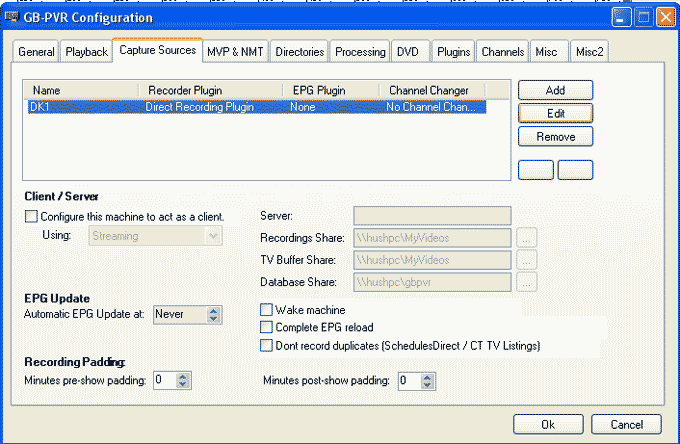Click the GB-PVR title bar app icon

pos(12,17)
